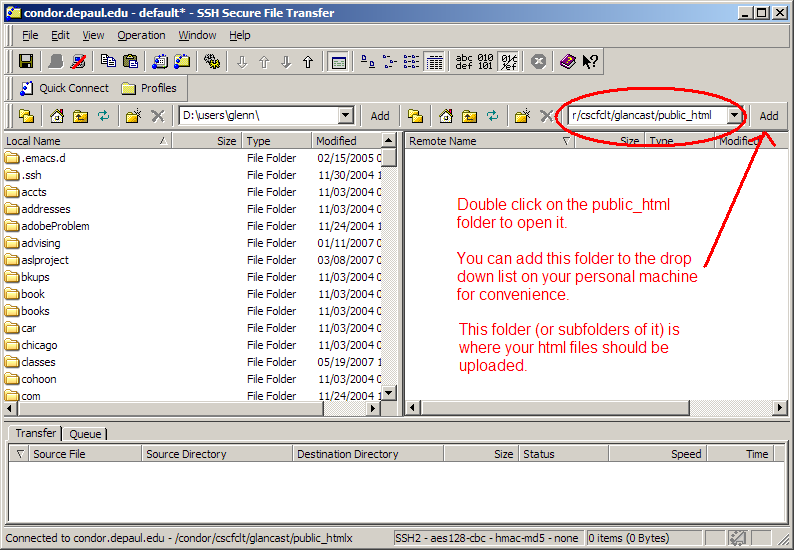This screenshot has width=794, height=550.
Task: Click Add next to remote path field
Action: point(769,116)
